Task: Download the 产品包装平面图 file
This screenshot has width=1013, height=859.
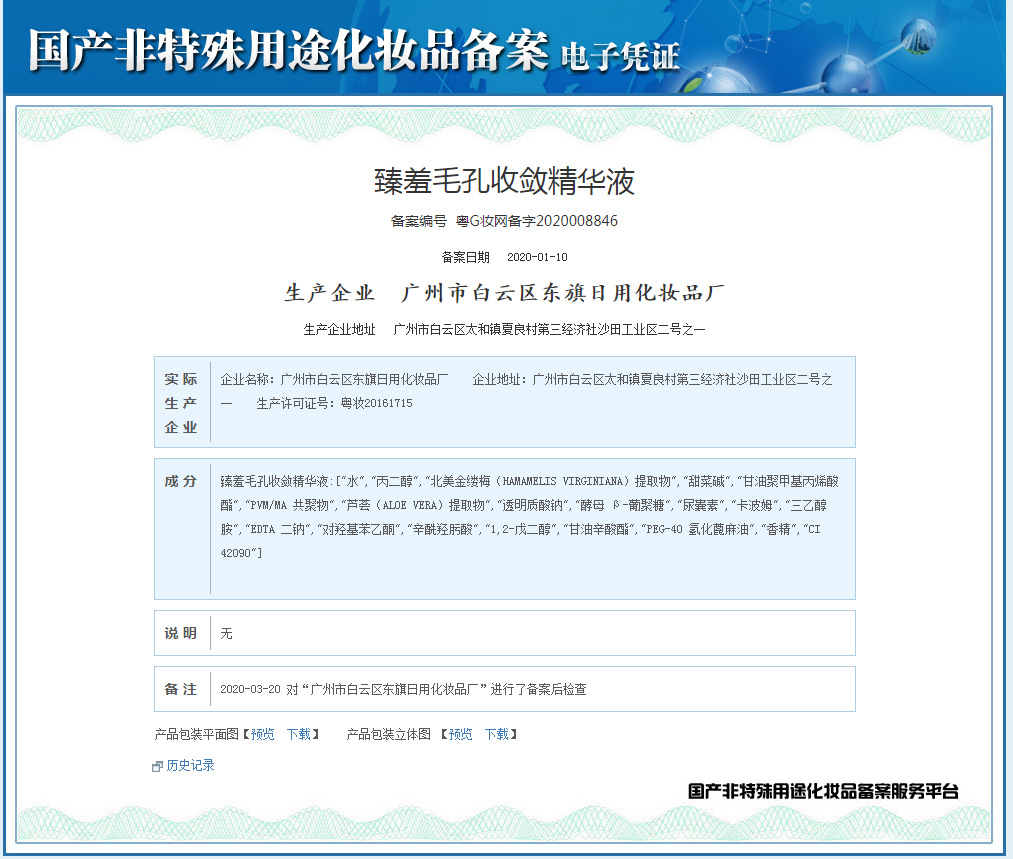Action: [x=298, y=734]
